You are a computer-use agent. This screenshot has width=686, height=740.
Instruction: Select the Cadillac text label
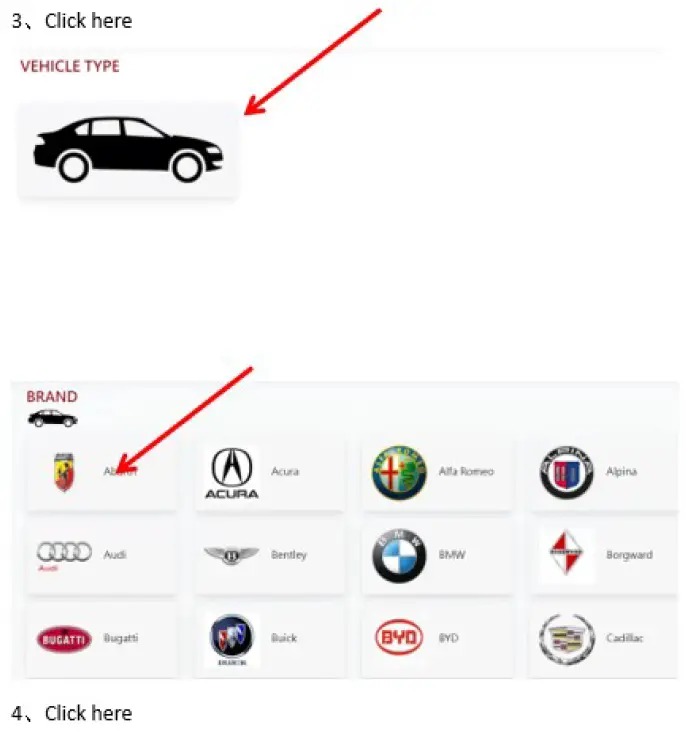[x=625, y=638]
